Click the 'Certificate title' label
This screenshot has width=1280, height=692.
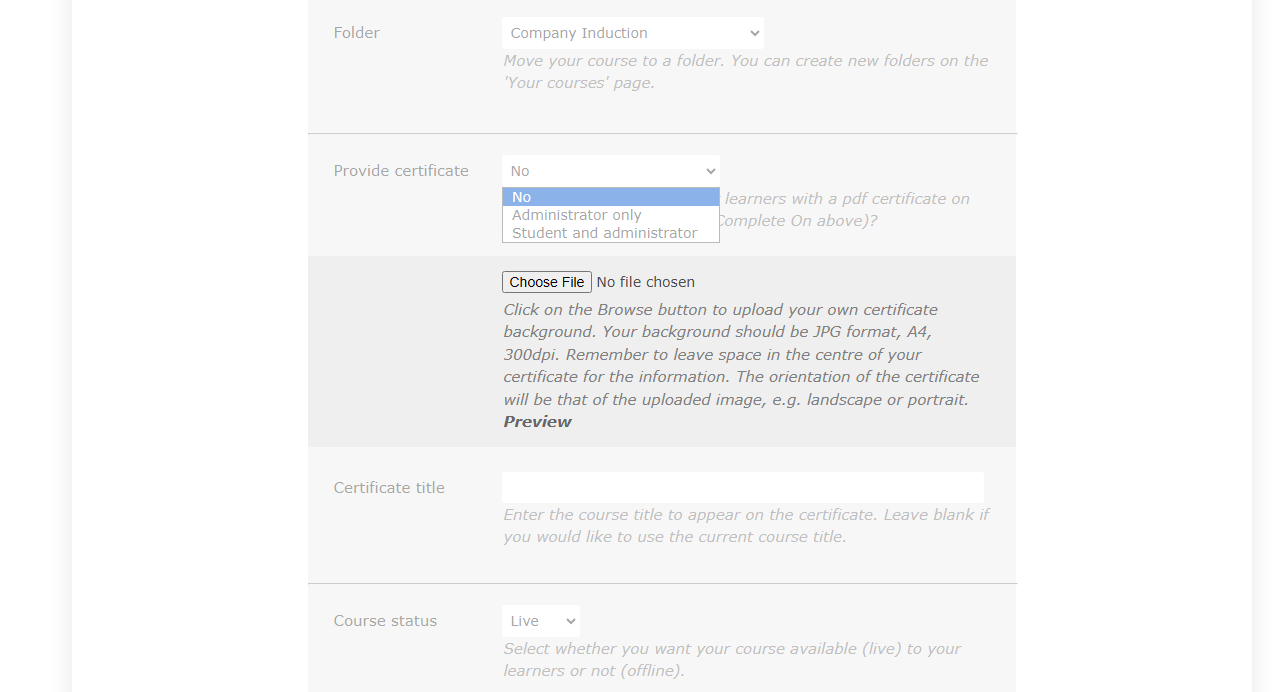pos(389,488)
